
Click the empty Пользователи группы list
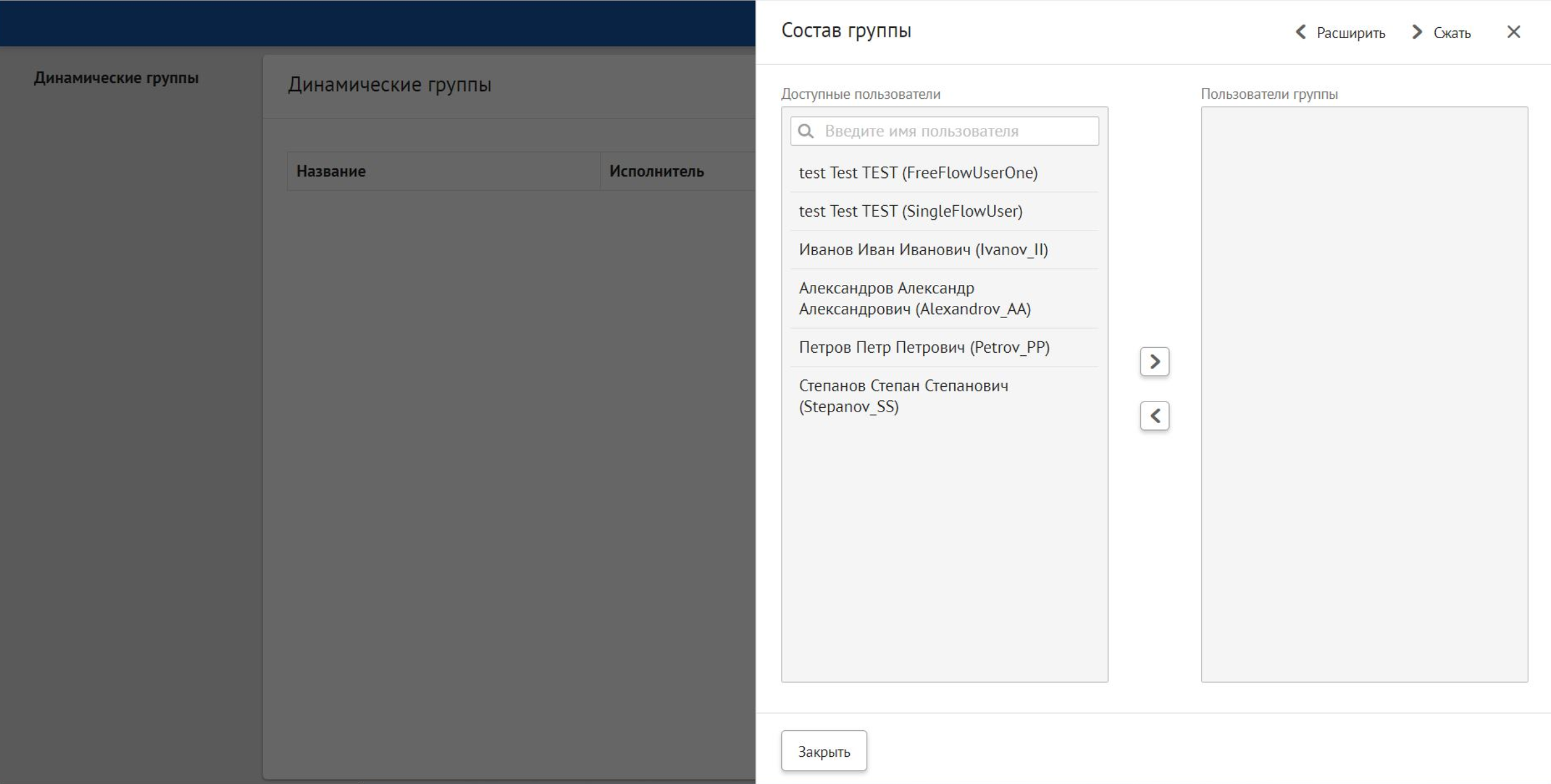tap(1364, 394)
